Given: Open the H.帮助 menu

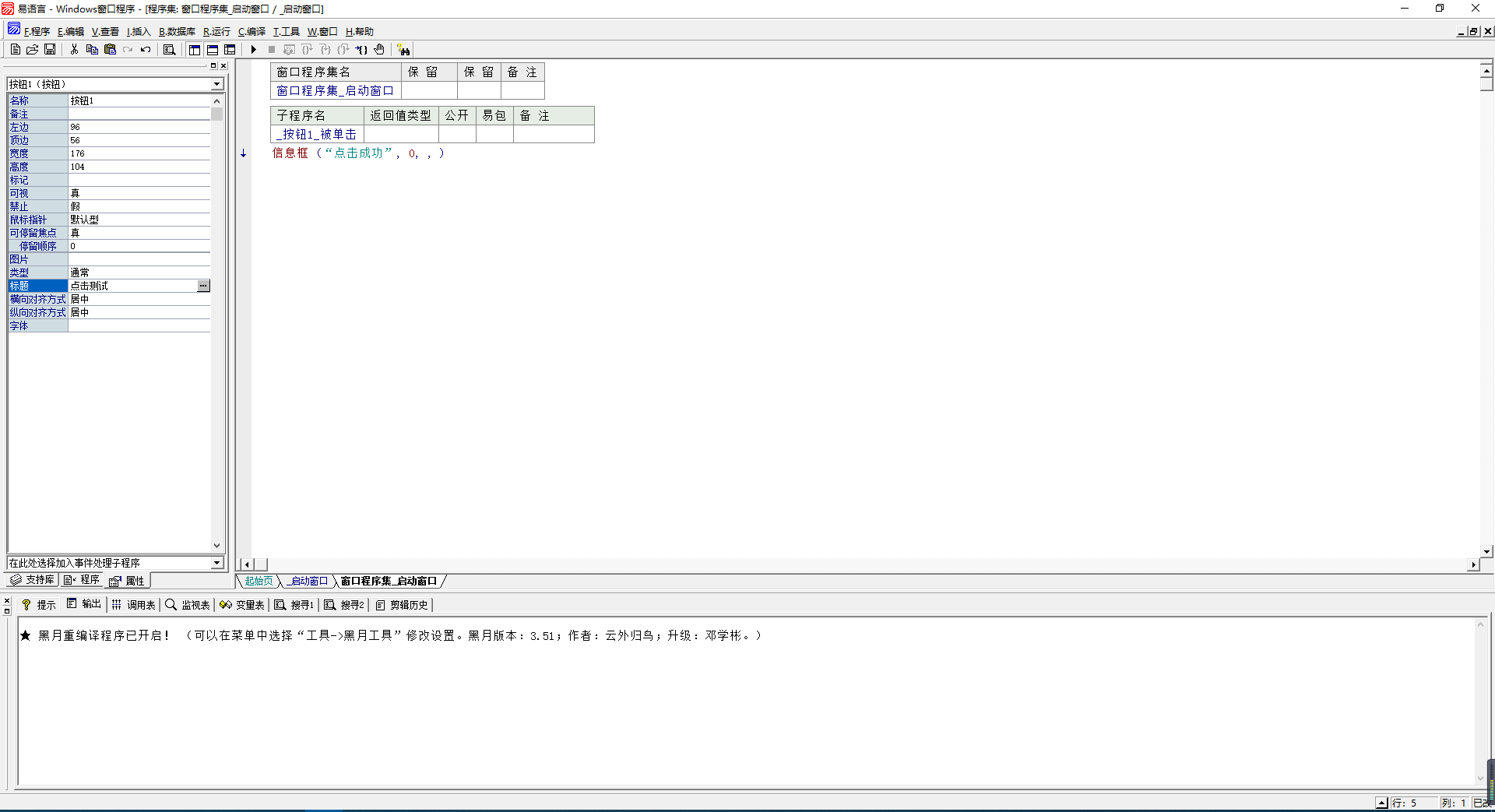Looking at the screenshot, I should [x=360, y=32].
